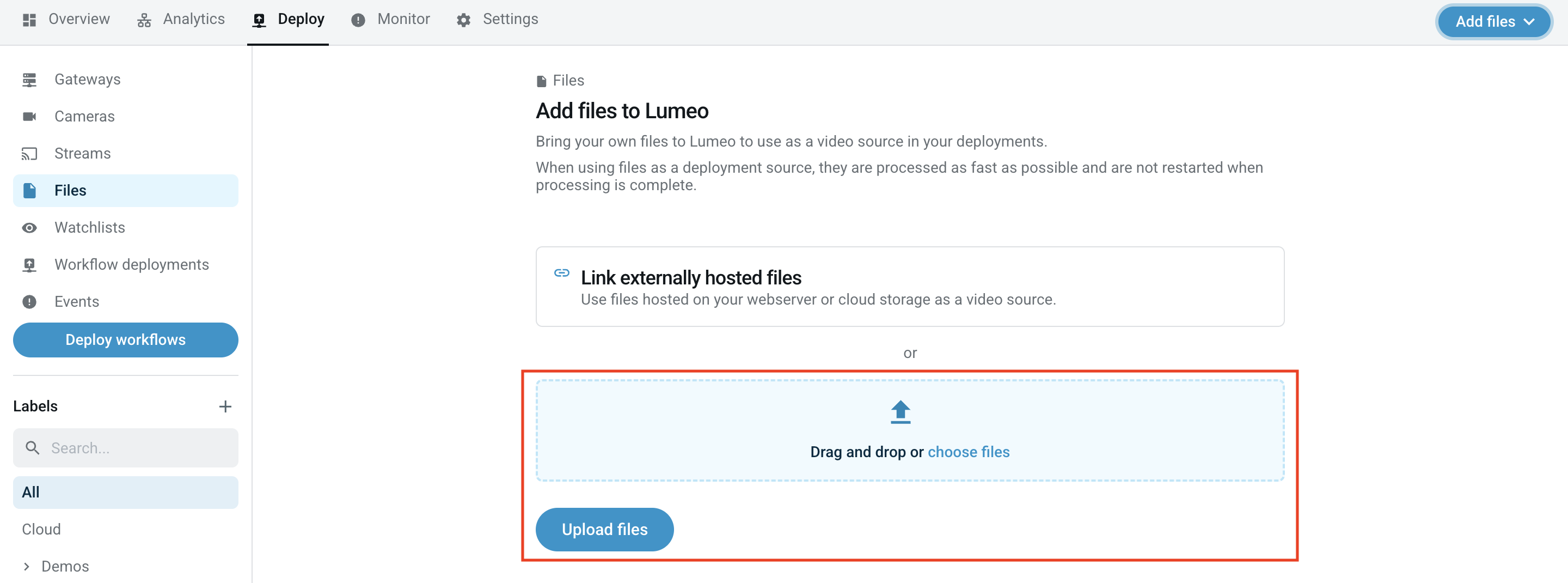This screenshot has height=583, width=1568.
Task: Click the Files breadcrumb above heading
Action: coord(568,81)
